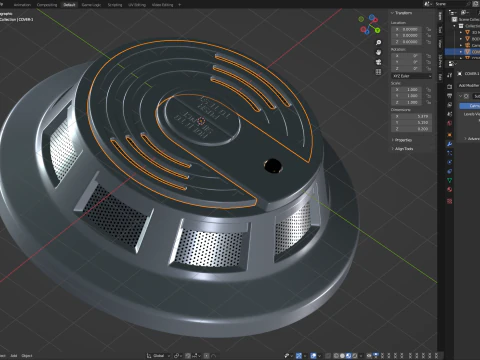
Task: Toggle lock on Location X
Action: pyautogui.click(x=429, y=29)
